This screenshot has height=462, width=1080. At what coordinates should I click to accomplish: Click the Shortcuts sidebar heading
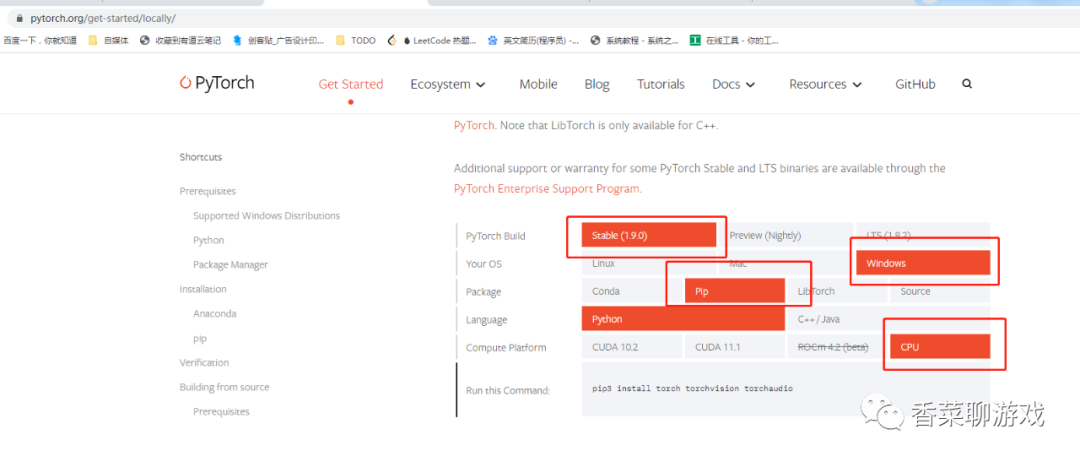(201, 157)
